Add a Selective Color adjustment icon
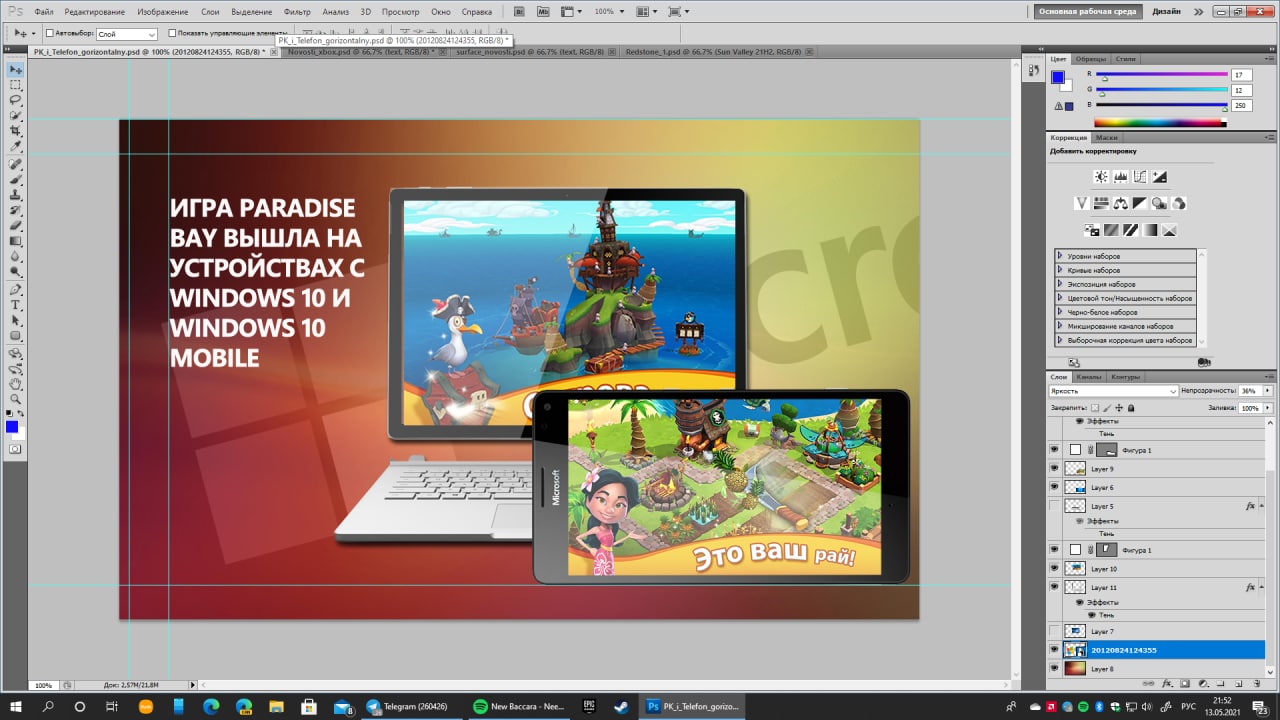1280x720 pixels. (x=1169, y=230)
